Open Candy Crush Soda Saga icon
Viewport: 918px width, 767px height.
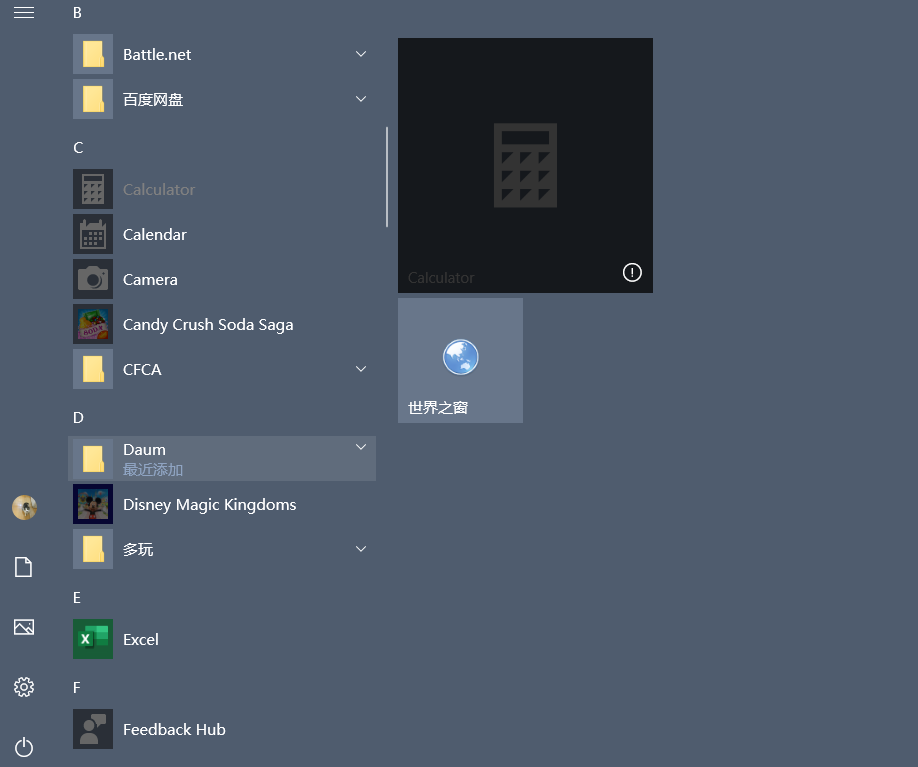[93, 324]
